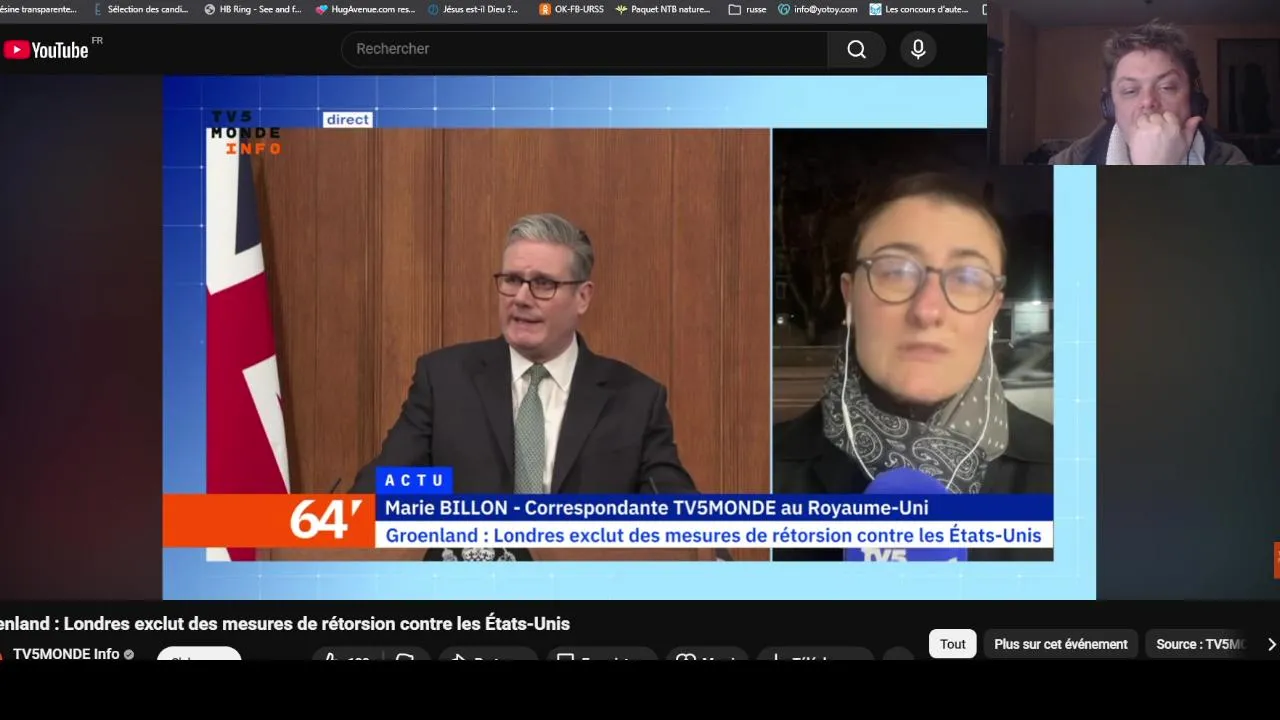The height and width of the screenshot is (720, 1280).
Task: Open the TV5MONDE Info channel
Action: 66,654
